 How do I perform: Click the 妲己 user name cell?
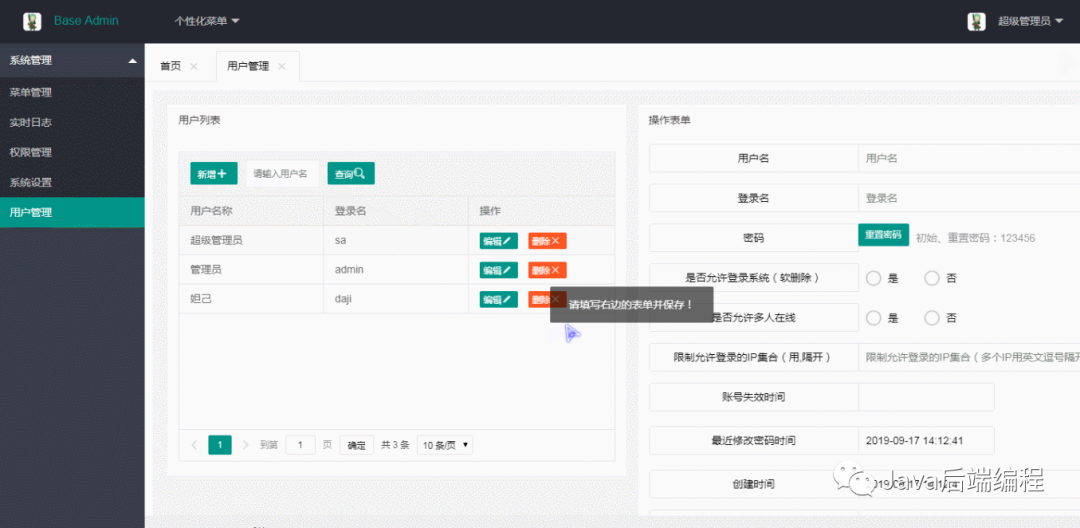251,299
